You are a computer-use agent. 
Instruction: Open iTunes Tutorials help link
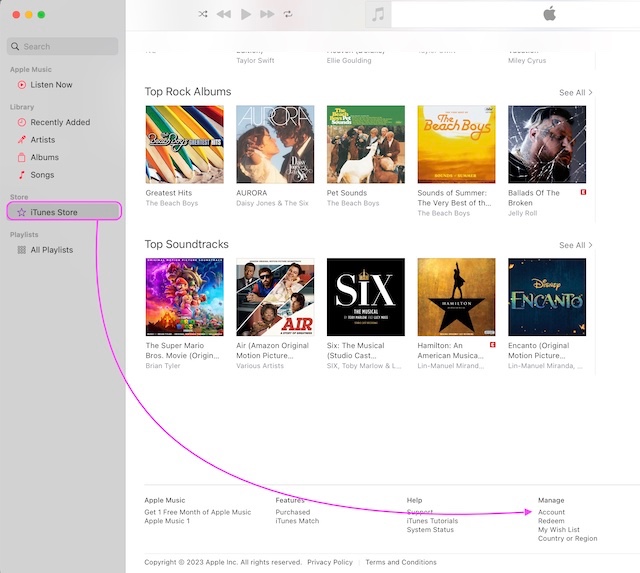(432, 521)
